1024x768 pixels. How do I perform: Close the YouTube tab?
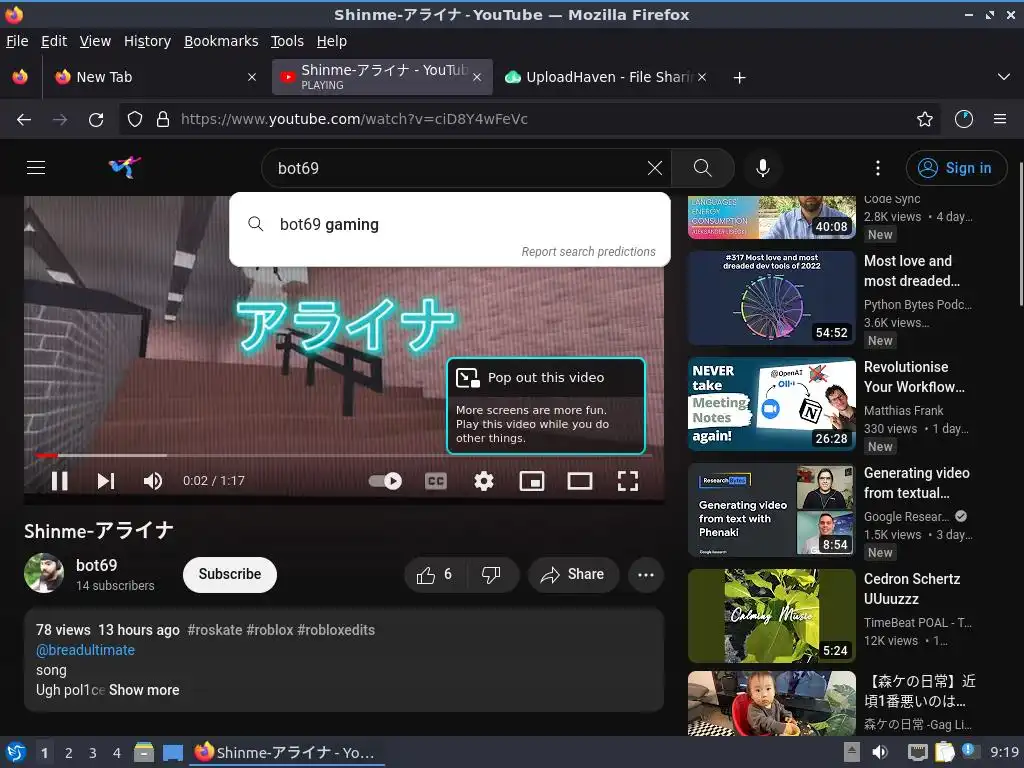click(x=477, y=77)
